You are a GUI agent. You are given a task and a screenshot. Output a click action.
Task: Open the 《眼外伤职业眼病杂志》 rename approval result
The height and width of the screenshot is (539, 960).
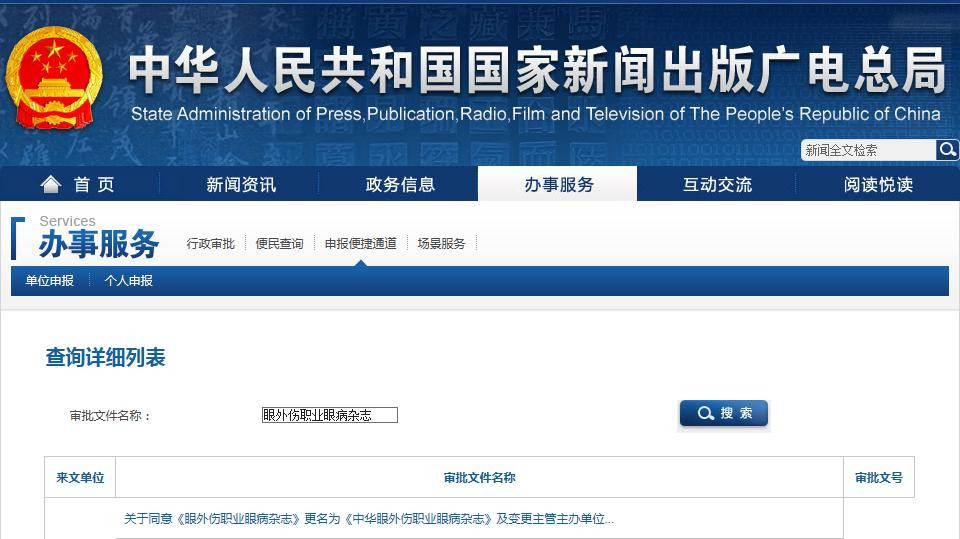pos(368,519)
